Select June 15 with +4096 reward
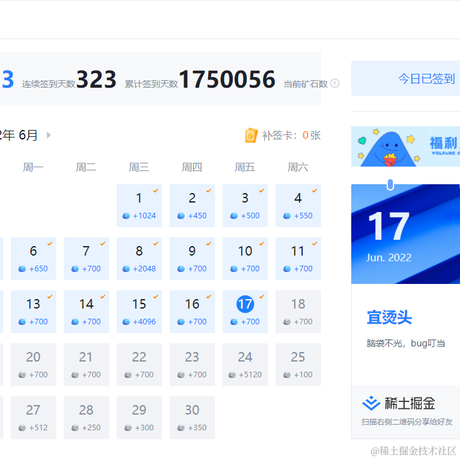 [x=139, y=312]
